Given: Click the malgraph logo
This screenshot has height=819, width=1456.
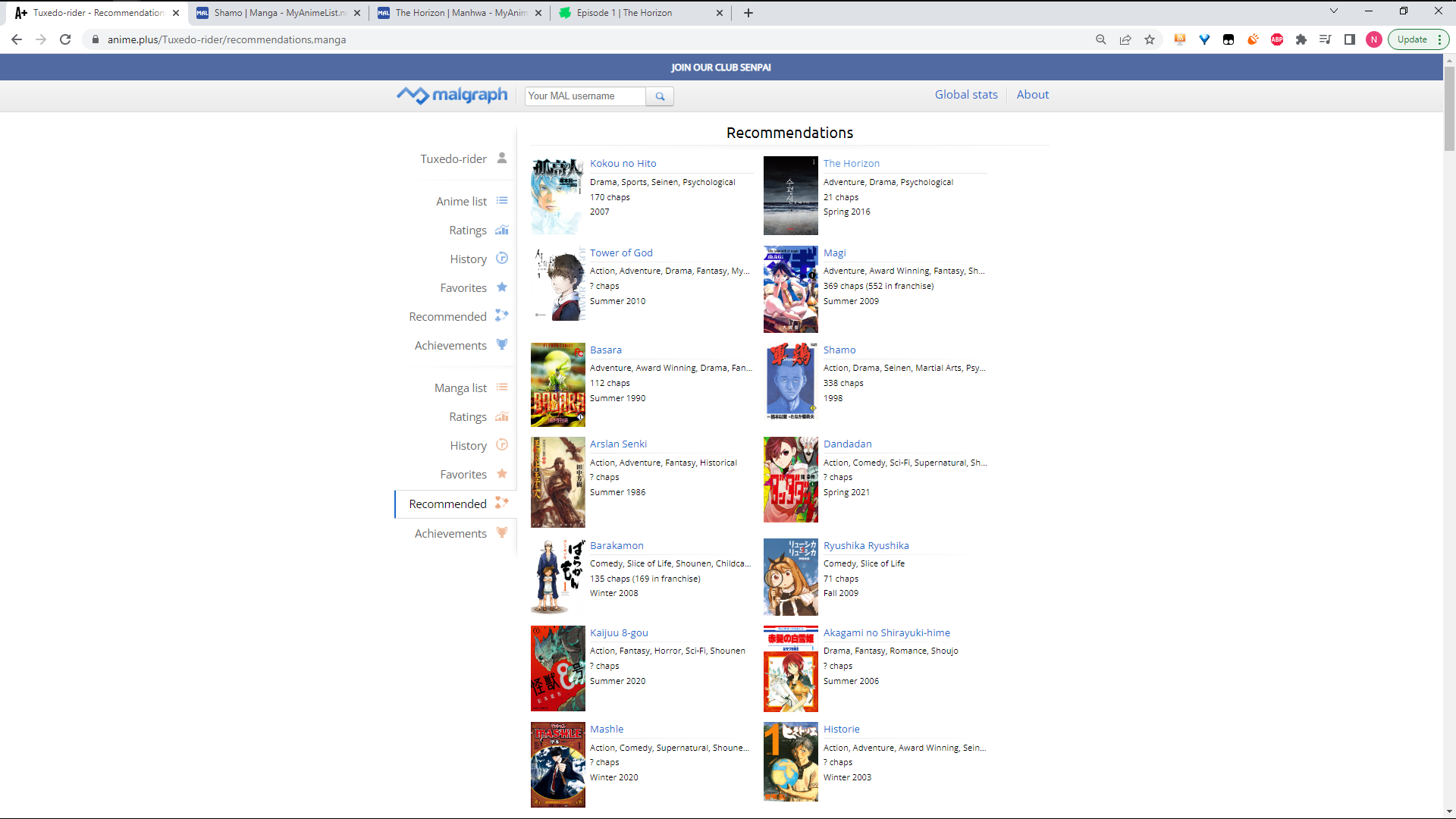Looking at the screenshot, I should point(452,96).
